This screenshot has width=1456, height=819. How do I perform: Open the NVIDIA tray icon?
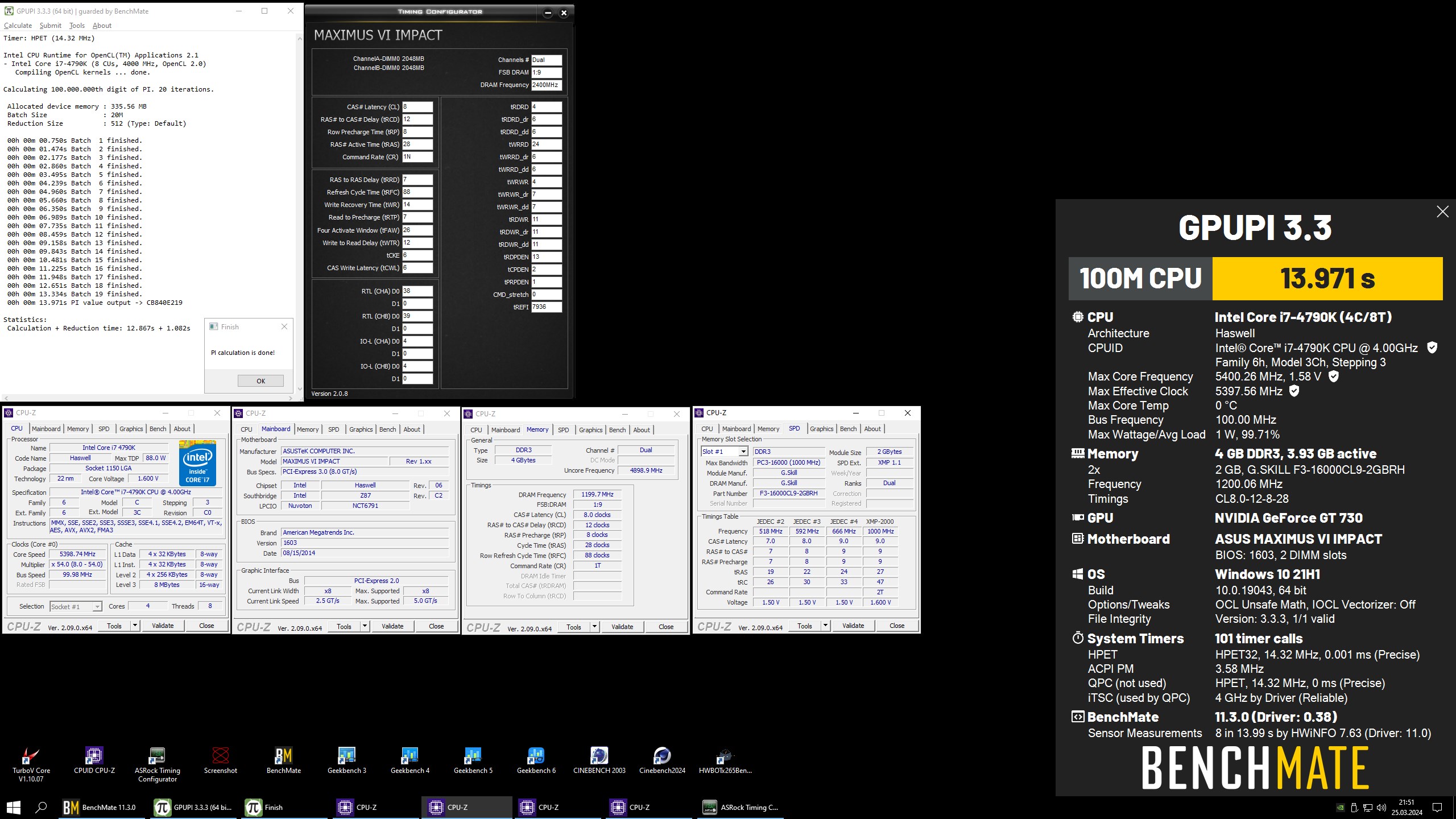1341,808
